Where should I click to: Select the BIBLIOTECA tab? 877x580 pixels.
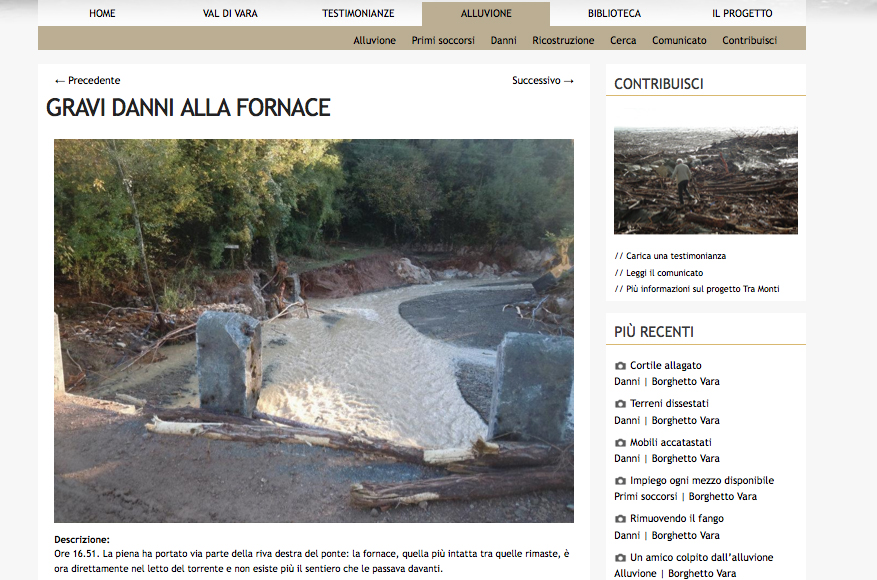[614, 13]
